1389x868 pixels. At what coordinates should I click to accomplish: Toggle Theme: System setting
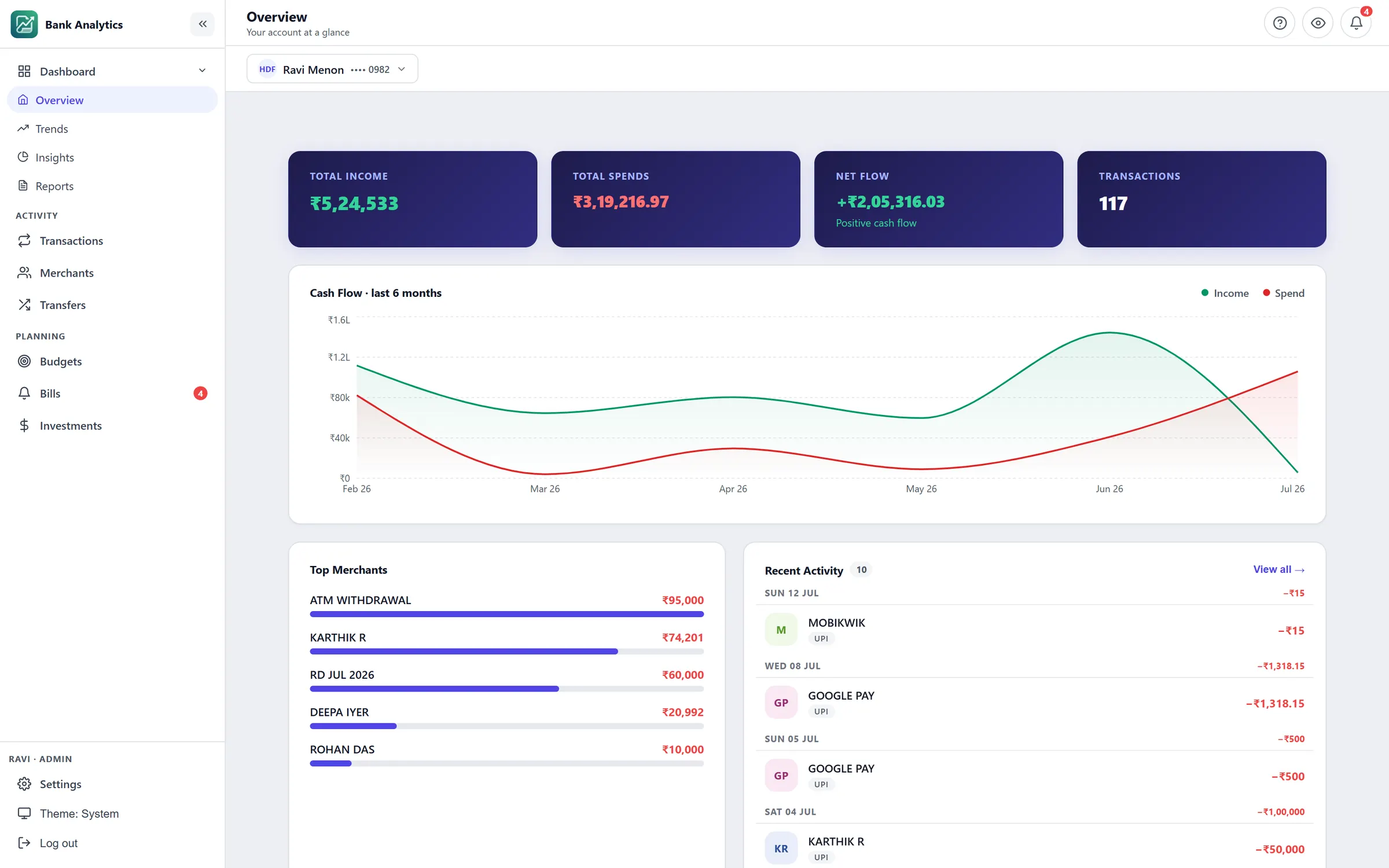coord(112,814)
